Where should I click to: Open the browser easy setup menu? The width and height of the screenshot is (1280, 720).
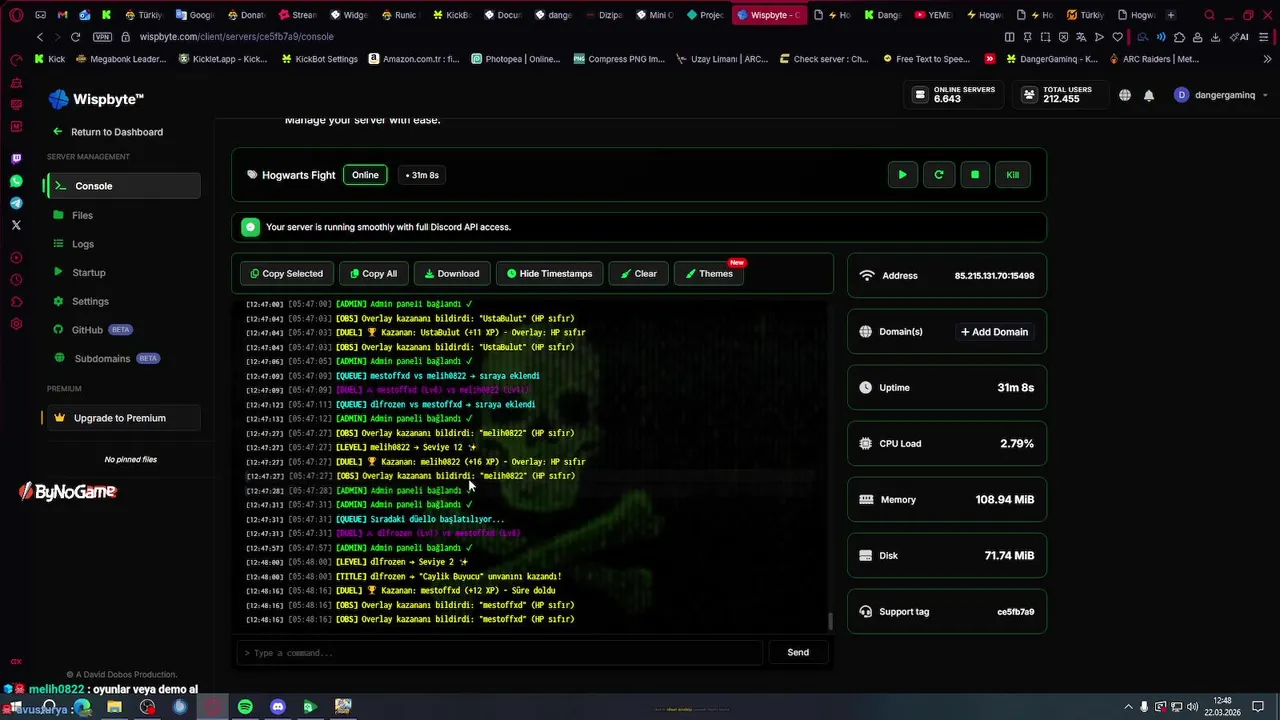click(x=1263, y=37)
